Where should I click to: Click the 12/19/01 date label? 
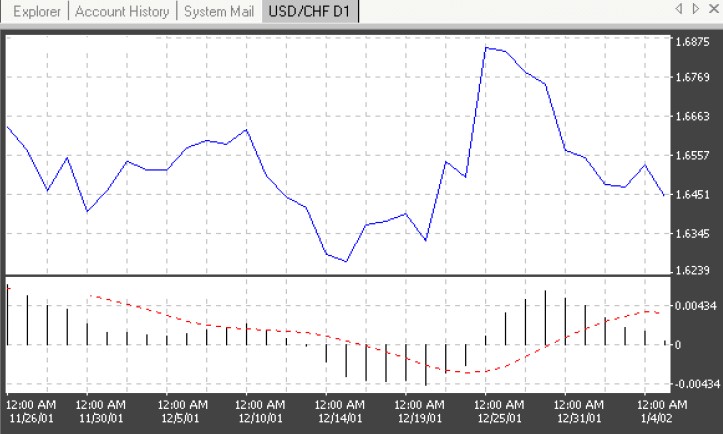click(419, 419)
